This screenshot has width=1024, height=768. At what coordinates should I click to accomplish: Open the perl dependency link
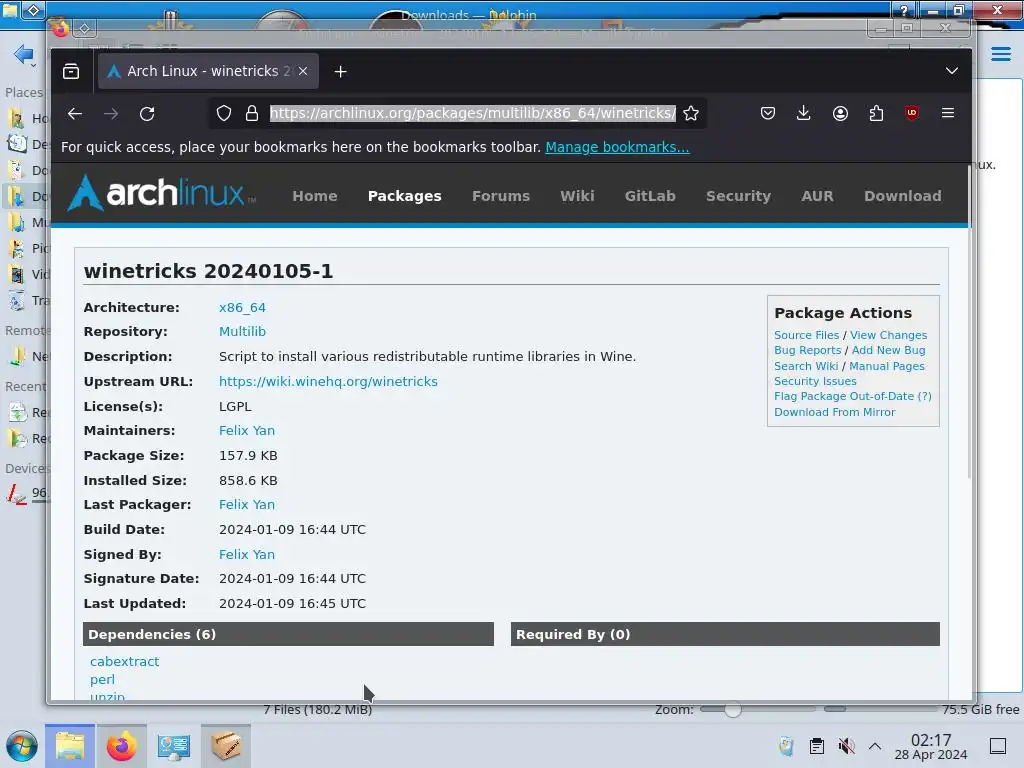tap(103, 680)
